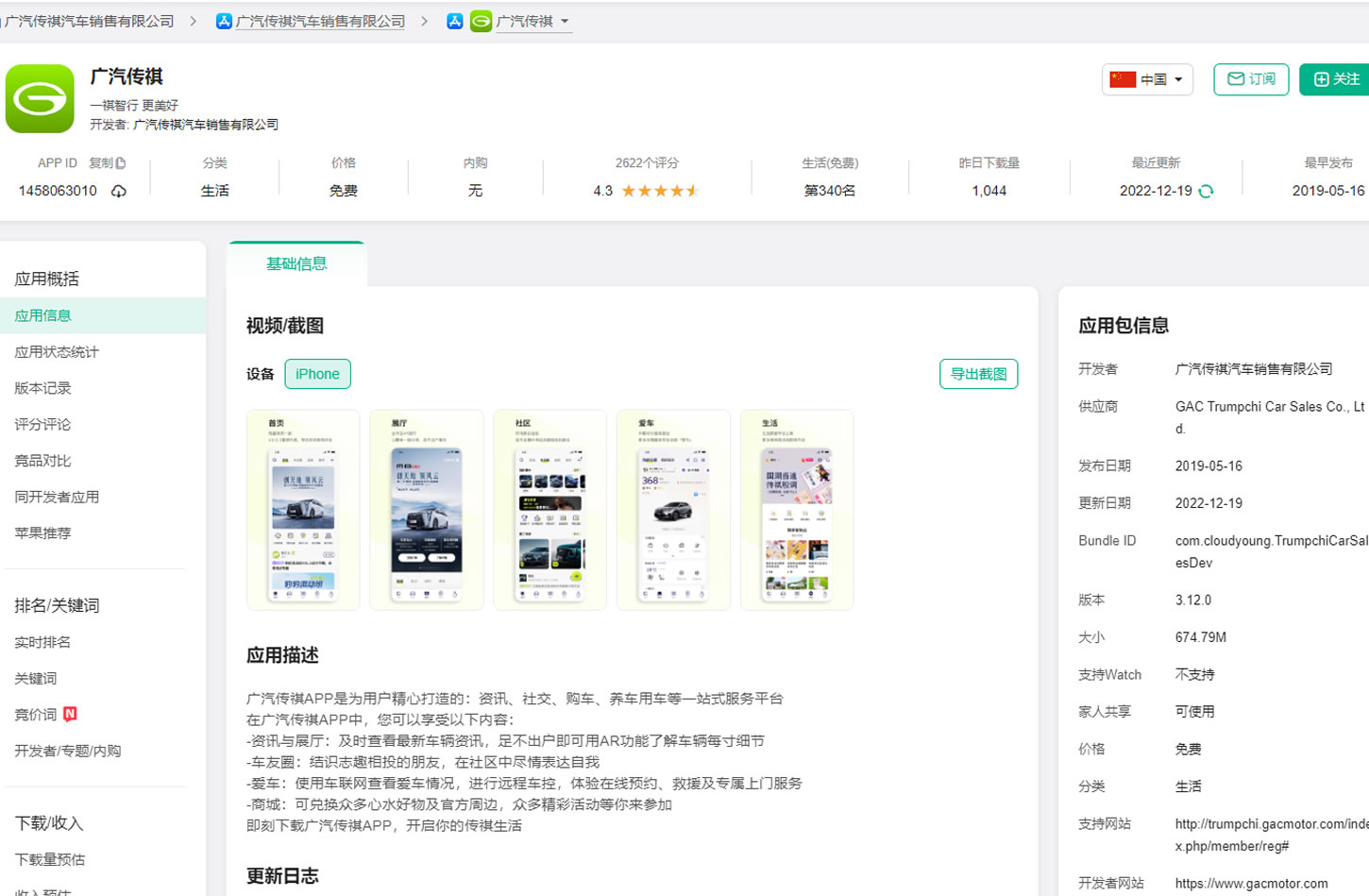Open 应用状态统计 in the sidebar
Viewport: 1369px width, 896px height.
(57, 352)
